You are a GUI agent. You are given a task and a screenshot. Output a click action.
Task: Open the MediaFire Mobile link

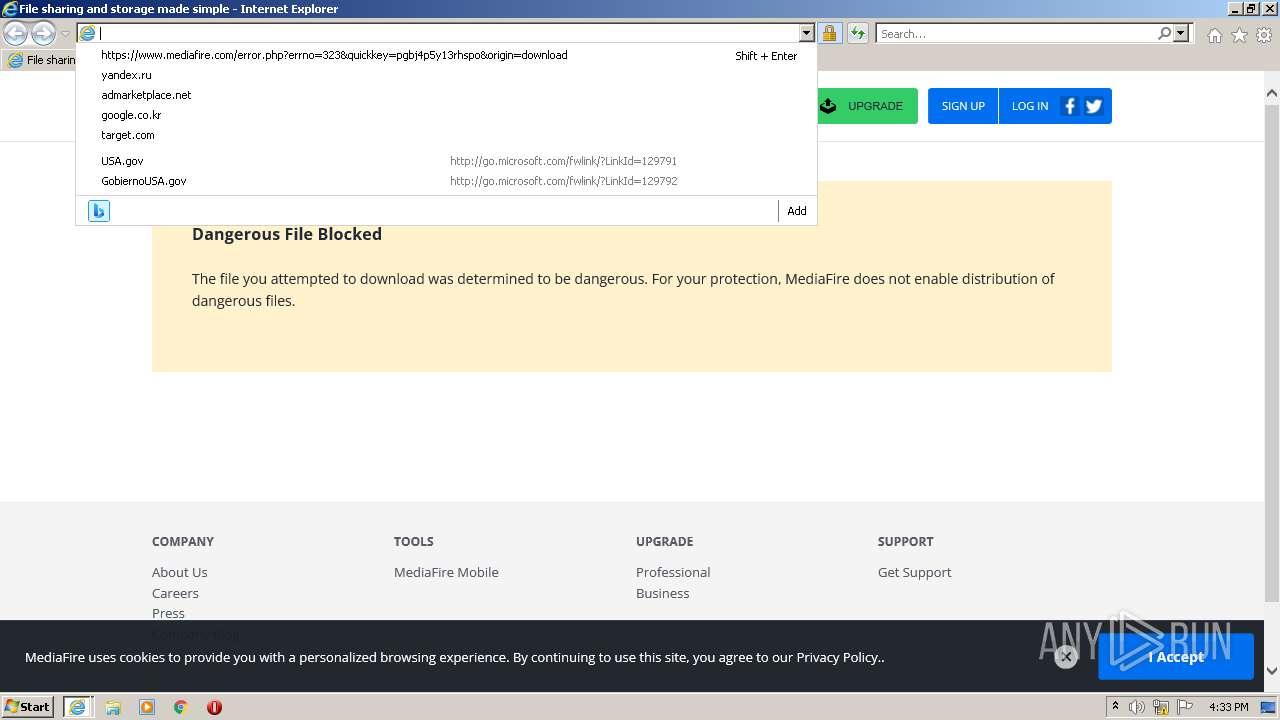[x=446, y=572]
